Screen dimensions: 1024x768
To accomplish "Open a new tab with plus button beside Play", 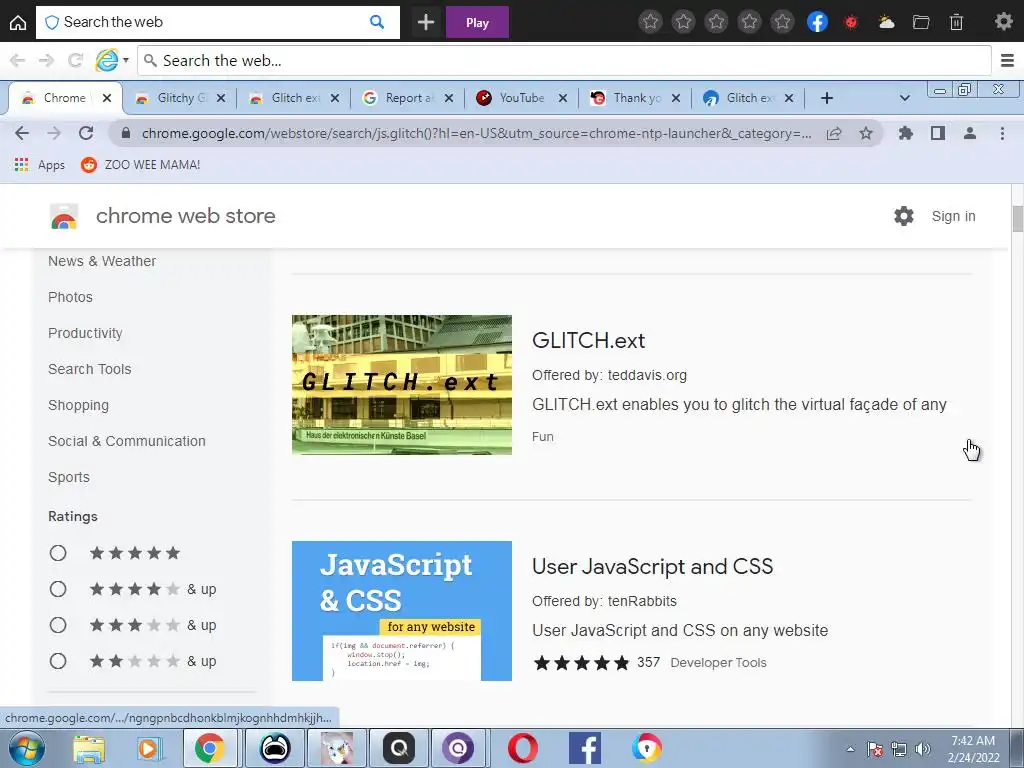I will (x=426, y=22).
